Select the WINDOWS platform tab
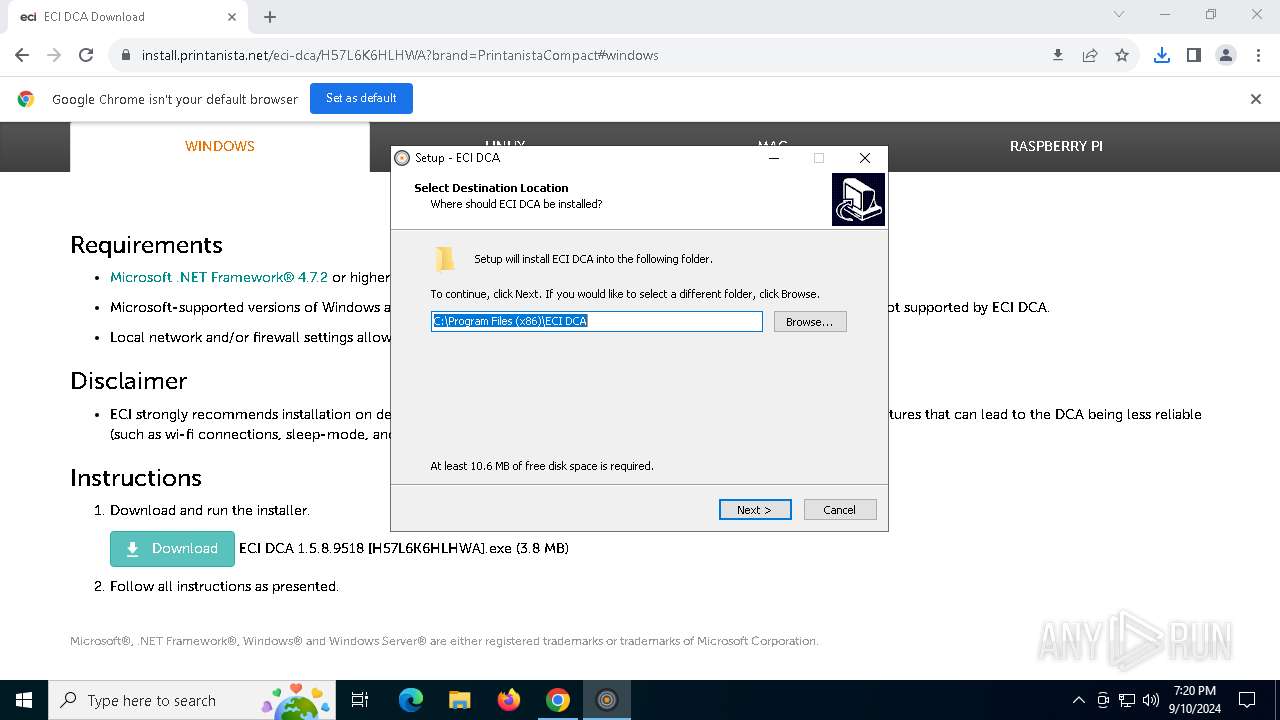The width and height of the screenshot is (1280, 720). point(220,146)
